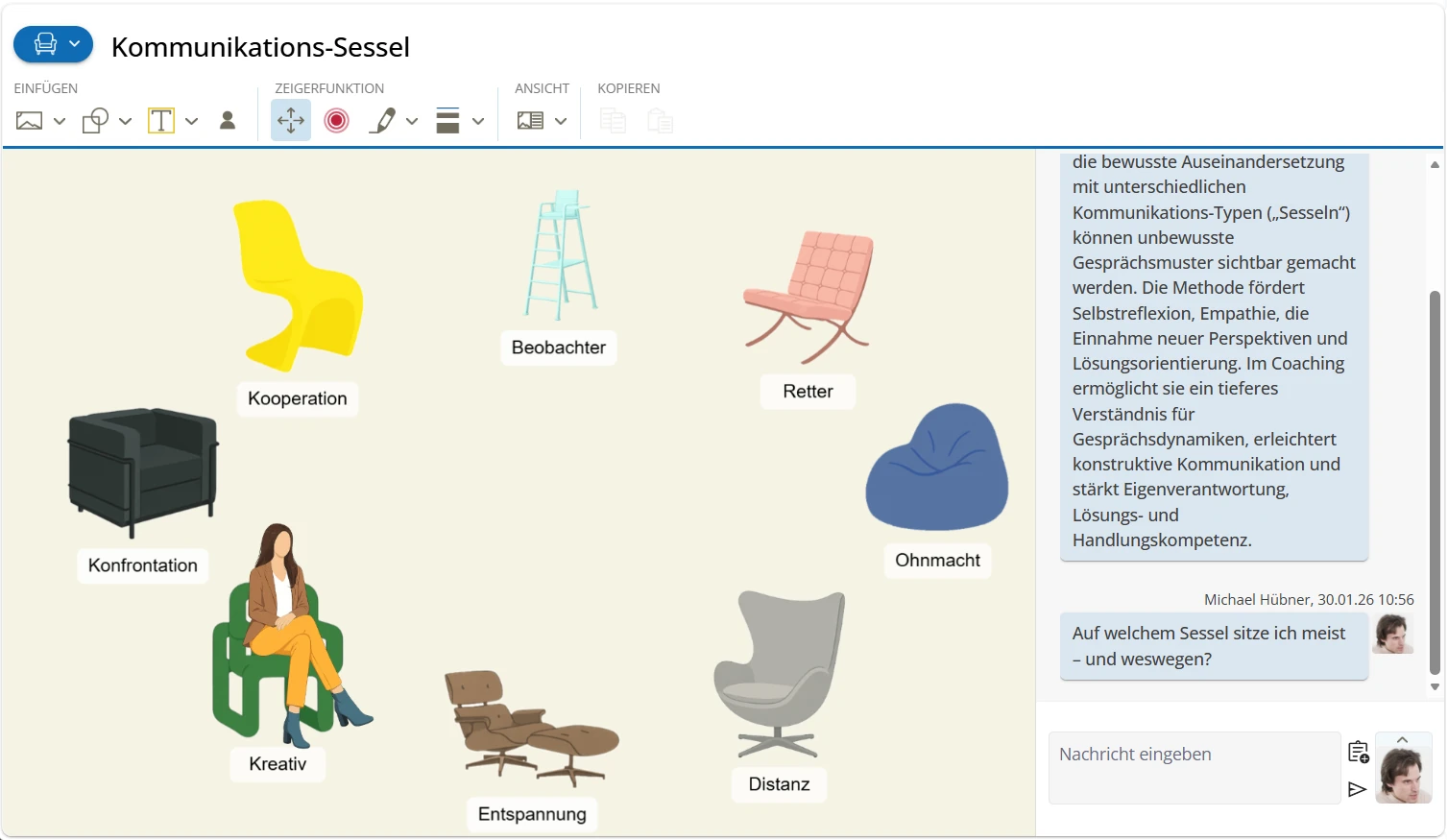1448x840 pixels.
Task: Select the pen drawing tool
Action: (382, 121)
